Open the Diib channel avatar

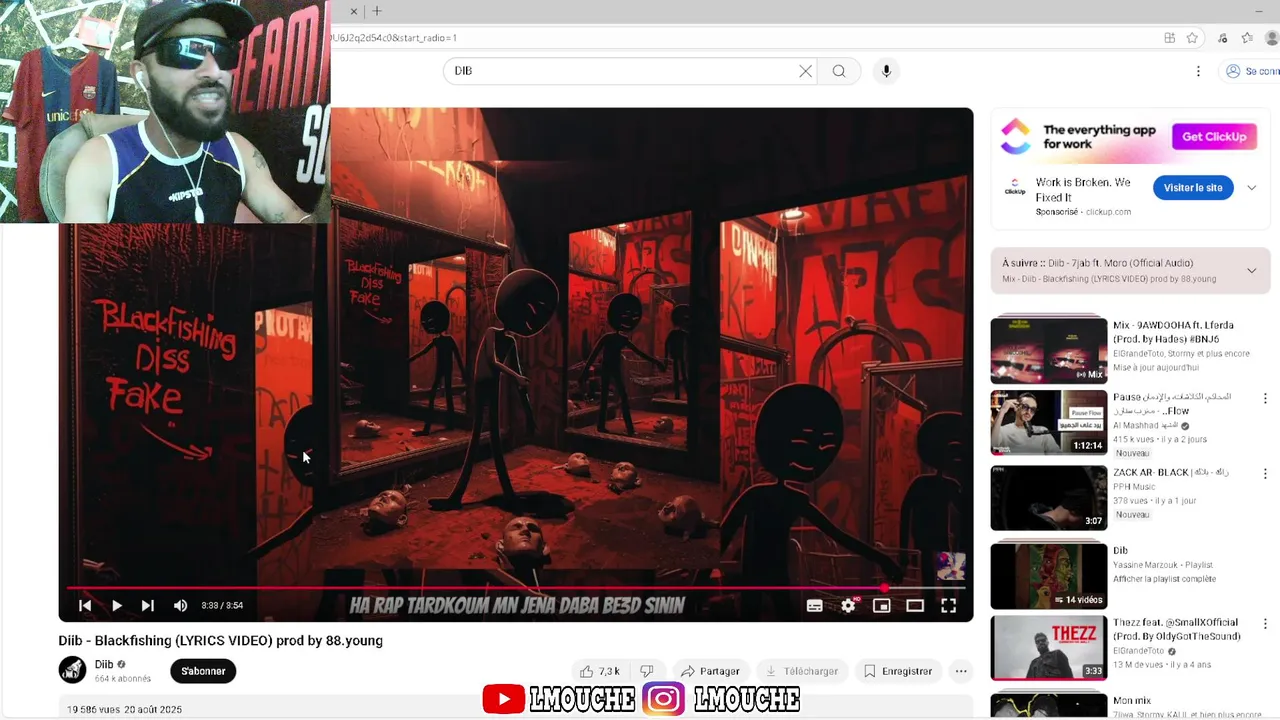(73, 670)
